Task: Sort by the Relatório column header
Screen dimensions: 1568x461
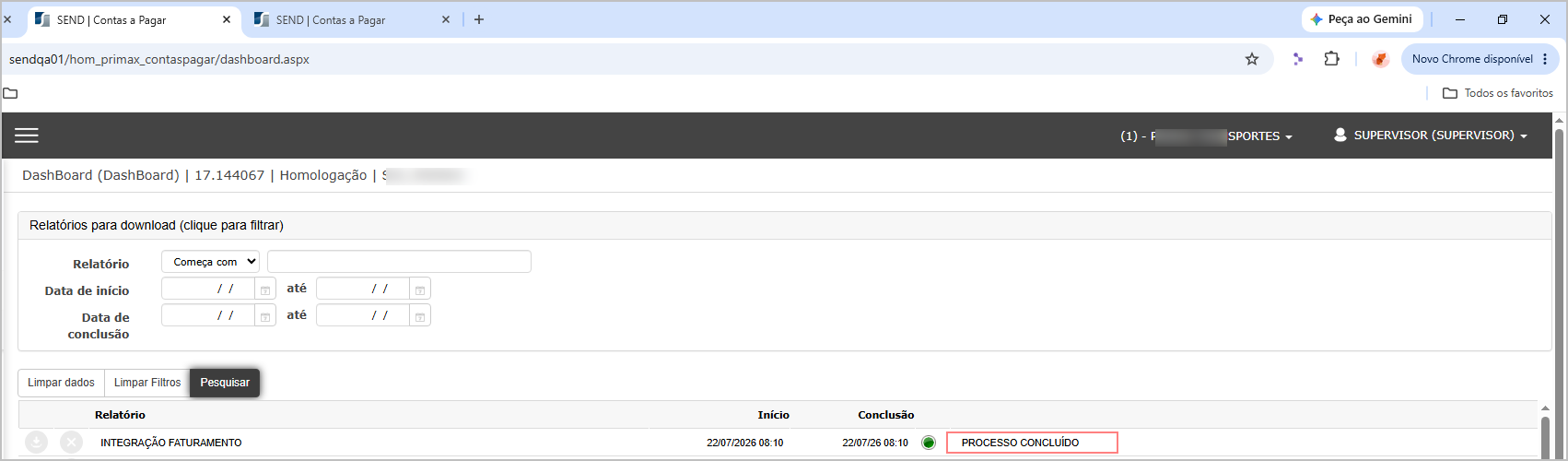Action: tap(120, 415)
